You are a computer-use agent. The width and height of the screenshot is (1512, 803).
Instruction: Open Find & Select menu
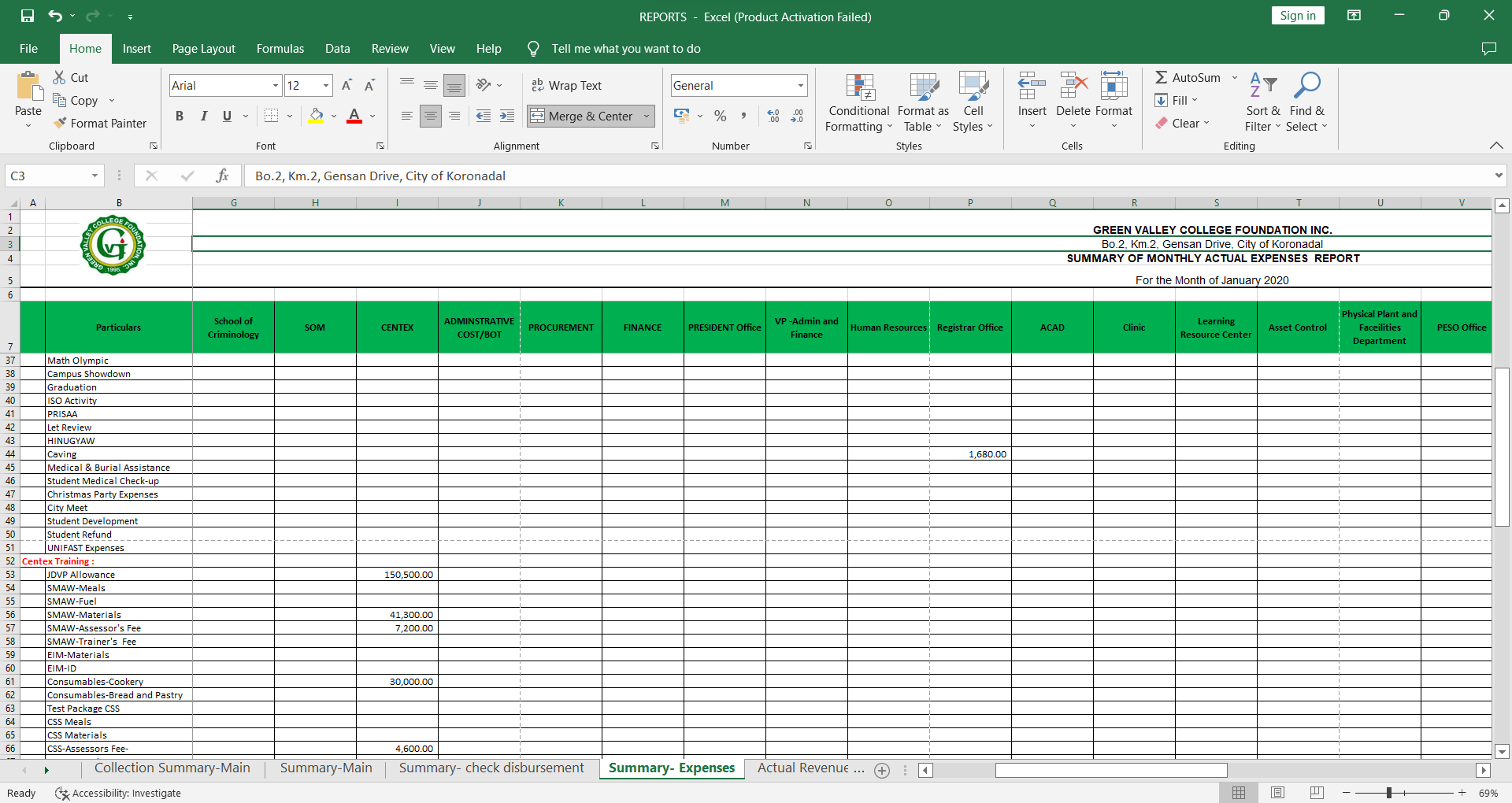click(x=1307, y=102)
